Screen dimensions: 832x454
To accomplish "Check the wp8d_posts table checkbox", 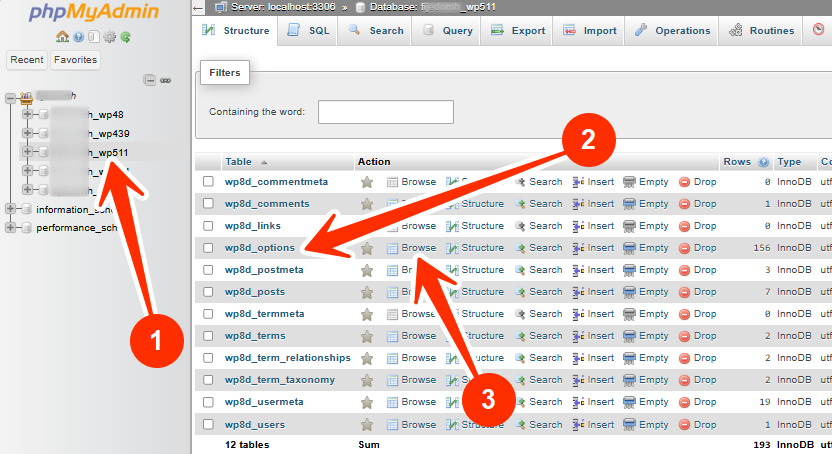I will pyautogui.click(x=208, y=292).
